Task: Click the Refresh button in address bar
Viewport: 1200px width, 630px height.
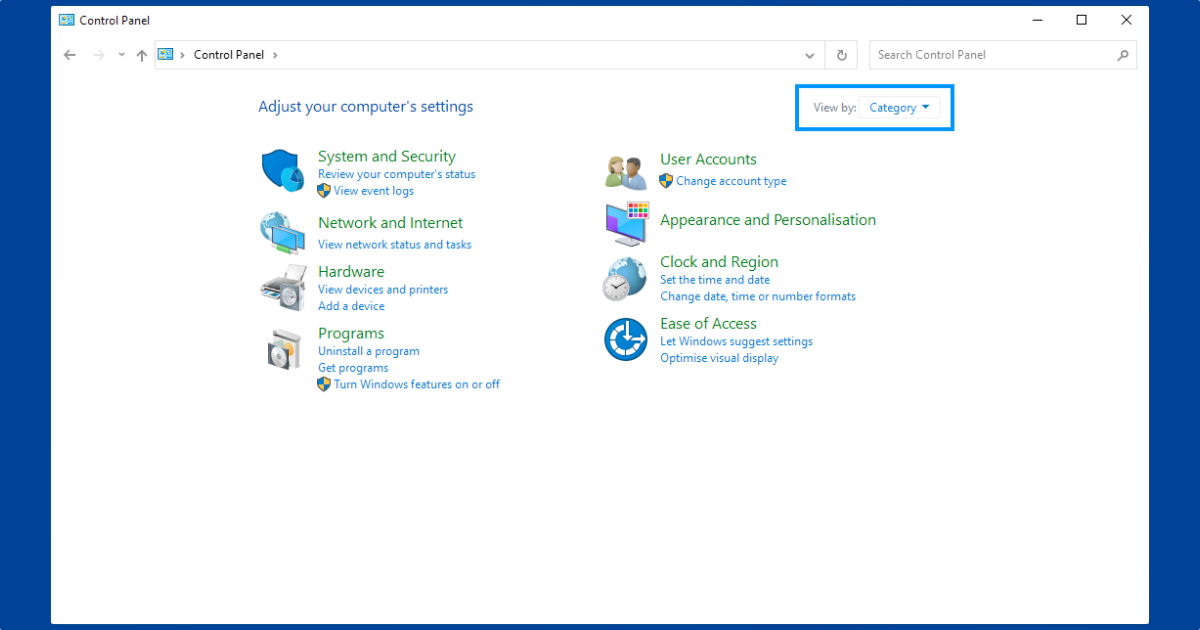Action: [841, 55]
